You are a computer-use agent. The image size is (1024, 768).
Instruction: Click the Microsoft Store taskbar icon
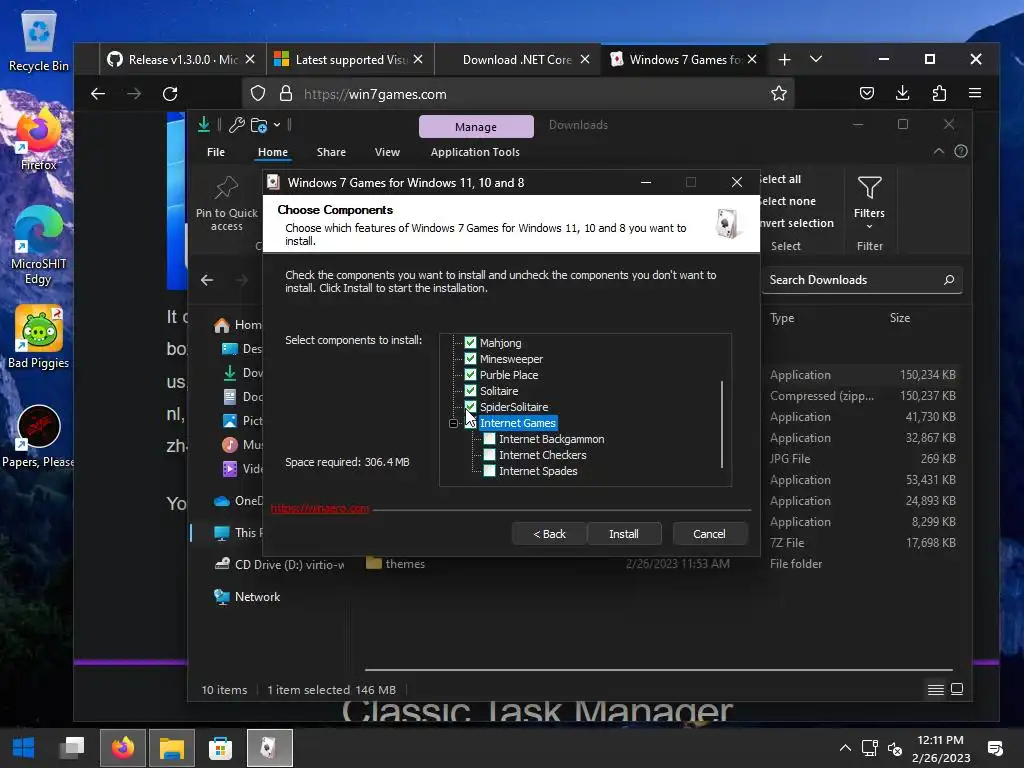click(220, 748)
